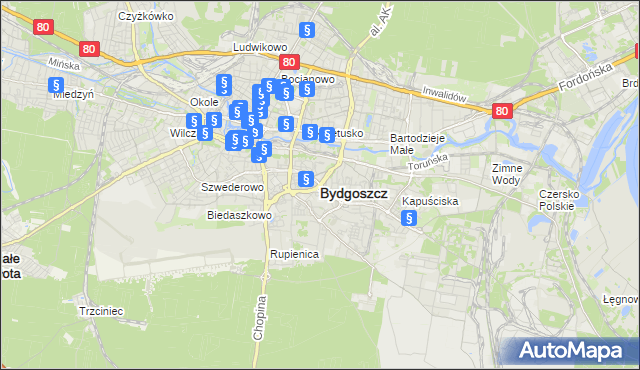
Task: Click the Mińska street label
Action: tap(64, 63)
